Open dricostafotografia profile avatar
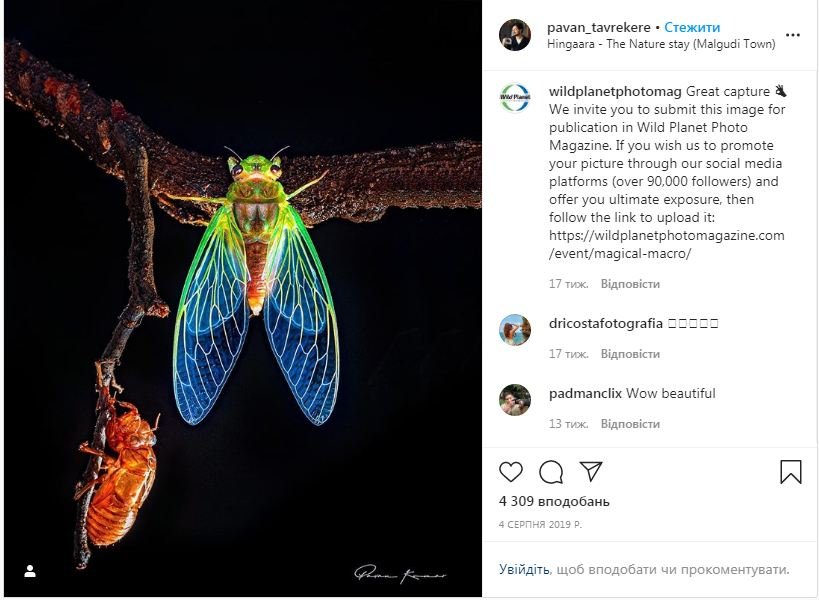819x600 pixels. coord(515,329)
